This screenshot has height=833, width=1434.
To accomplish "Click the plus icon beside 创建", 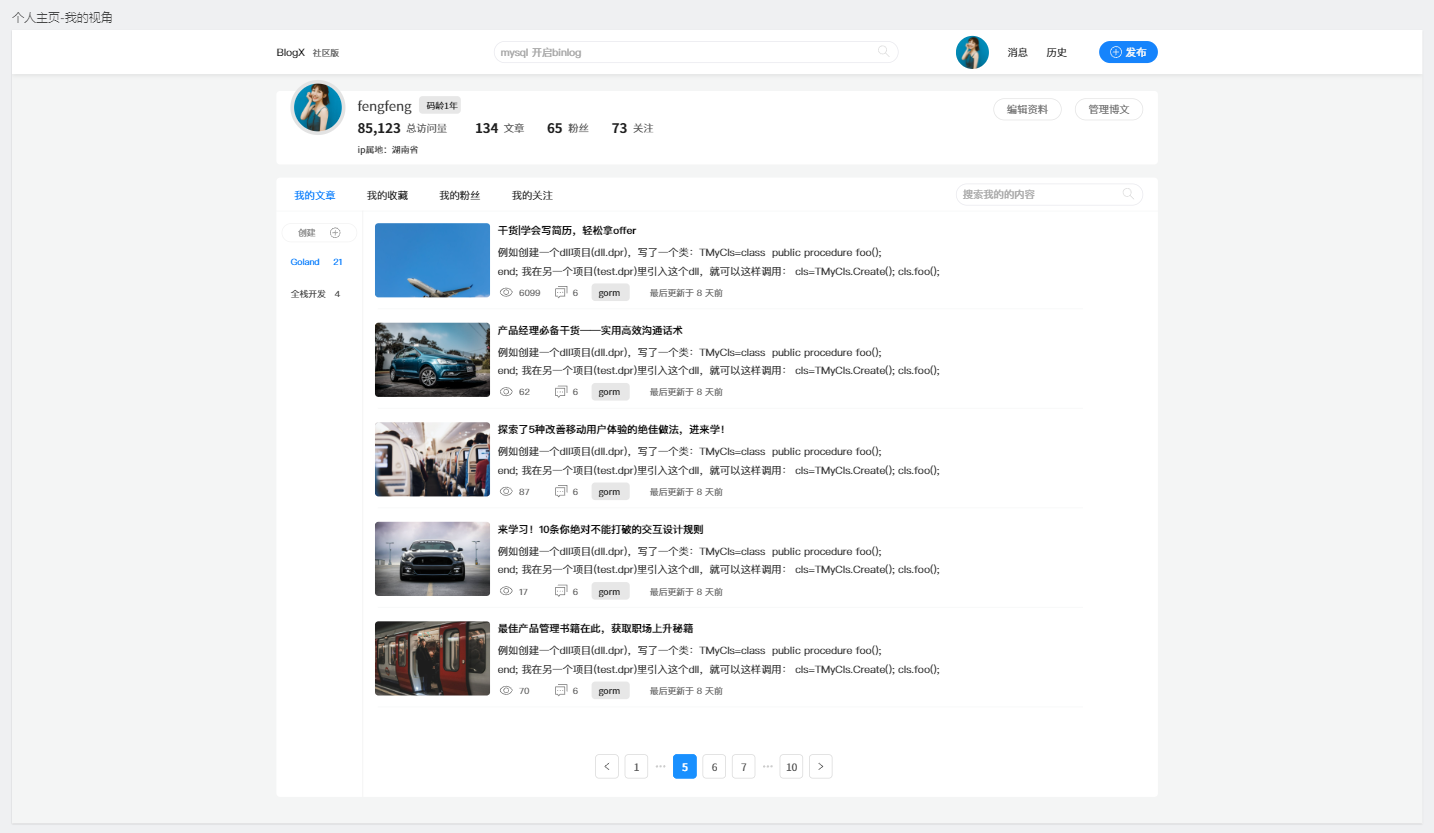I will [335, 233].
